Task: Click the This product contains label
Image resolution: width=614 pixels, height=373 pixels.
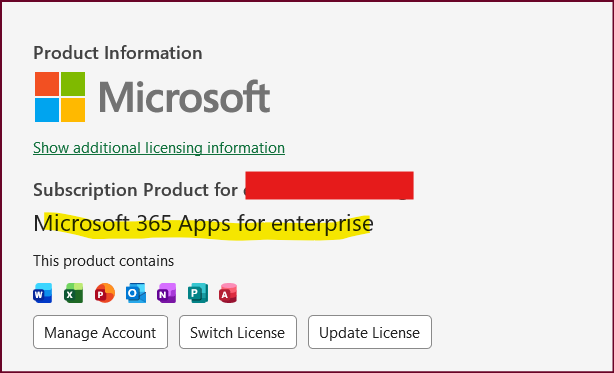Action: 103,261
